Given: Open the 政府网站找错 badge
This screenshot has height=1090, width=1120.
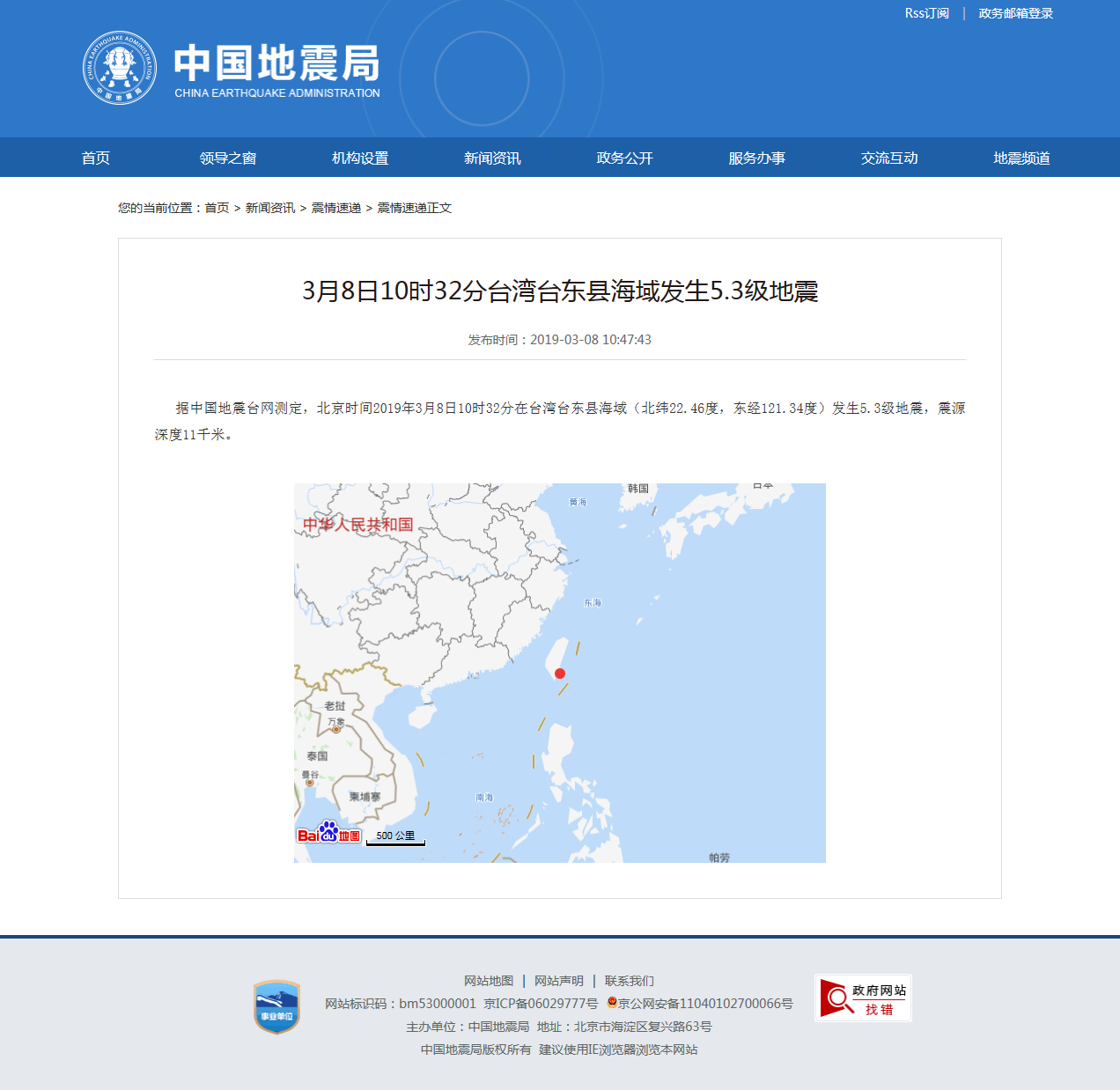Looking at the screenshot, I should coord(863,998).
